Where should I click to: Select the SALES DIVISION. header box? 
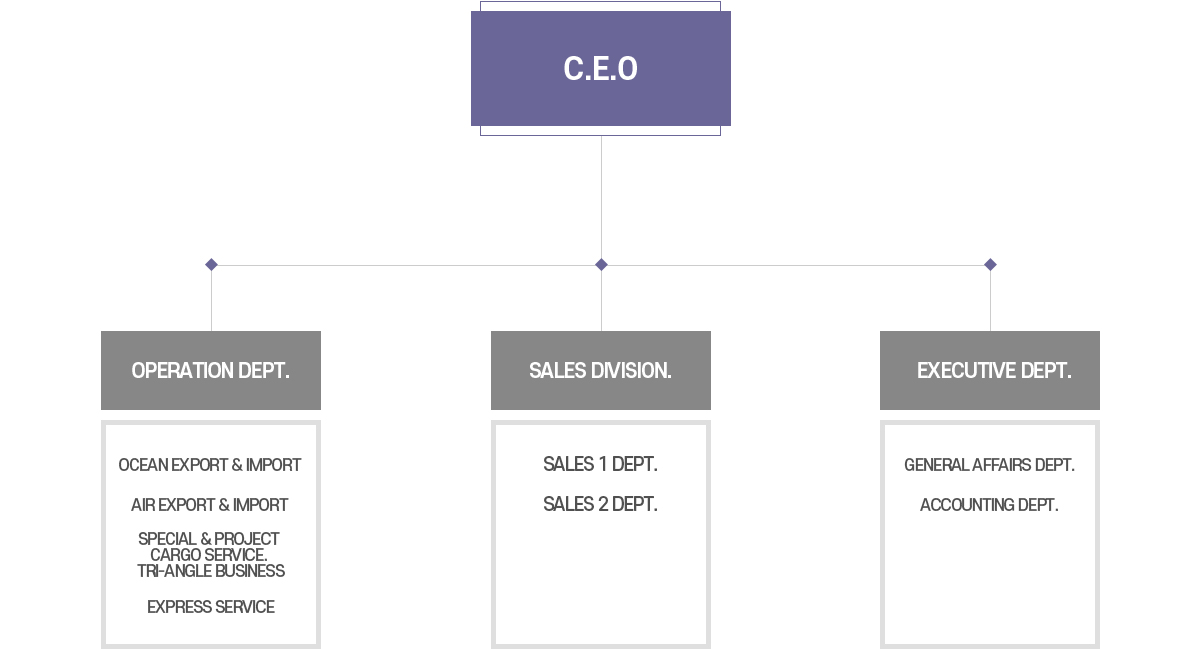click(600, 370)
